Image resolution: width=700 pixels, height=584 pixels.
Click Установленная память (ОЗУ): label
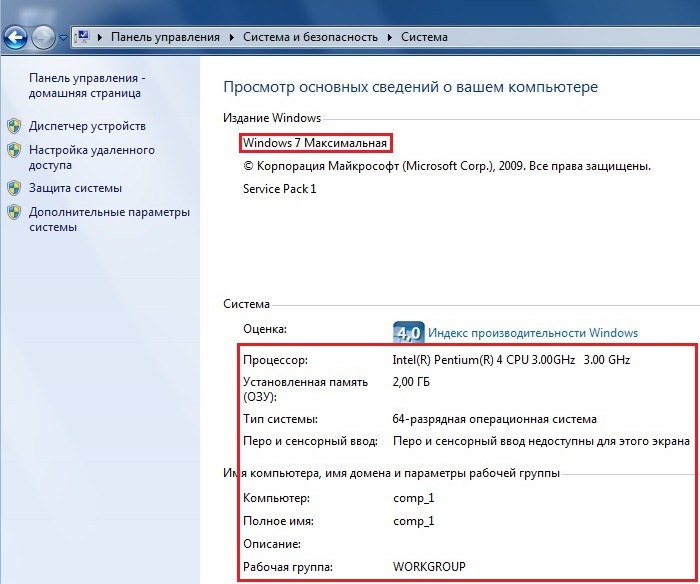(305, 389)
